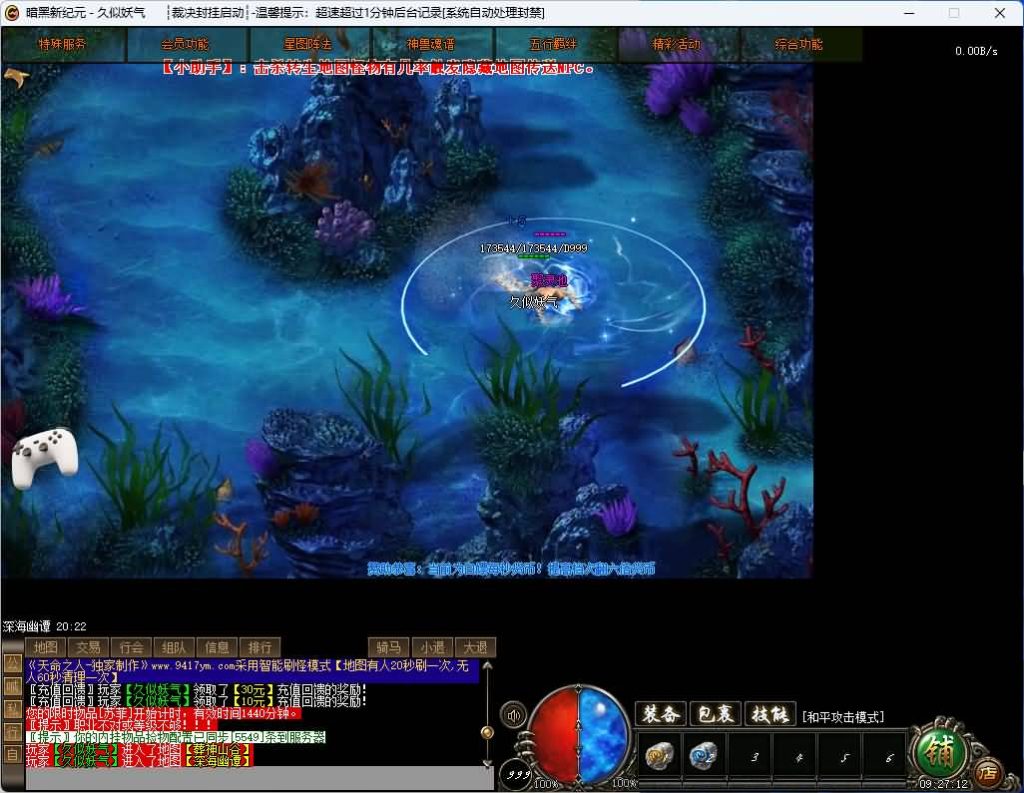
Task: Open the green 铺 shop button
Action: tap(940, 751)
